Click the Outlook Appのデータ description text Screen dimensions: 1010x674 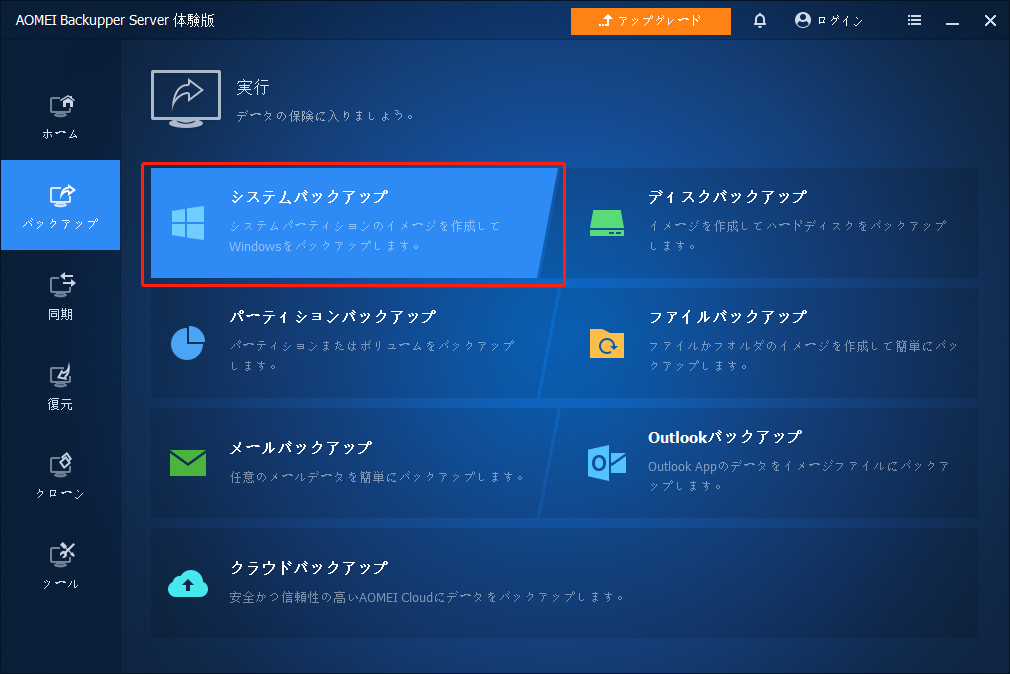[799, 476]
